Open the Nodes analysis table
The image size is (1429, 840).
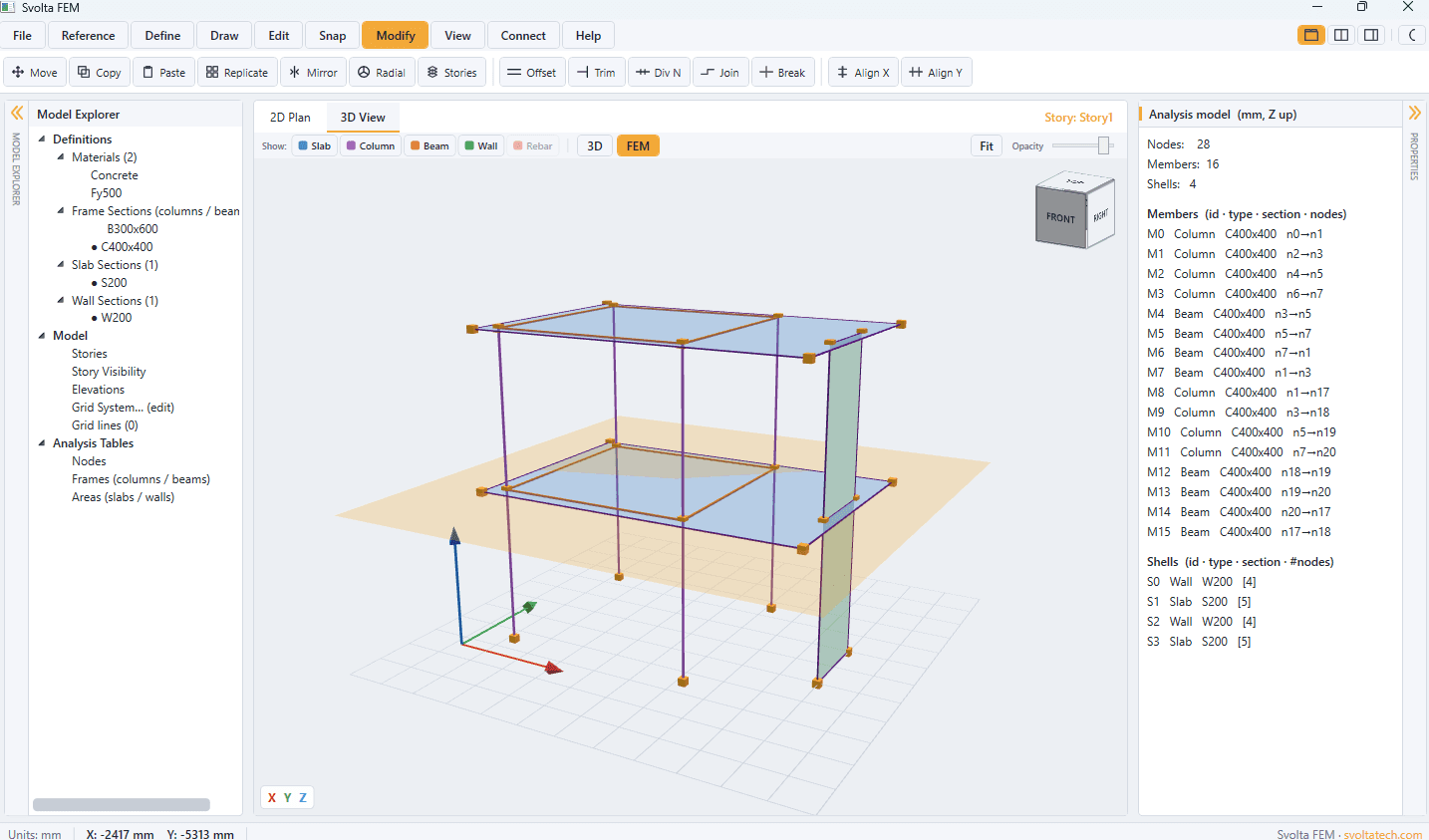pyautogui.click(x=89, y=461)
